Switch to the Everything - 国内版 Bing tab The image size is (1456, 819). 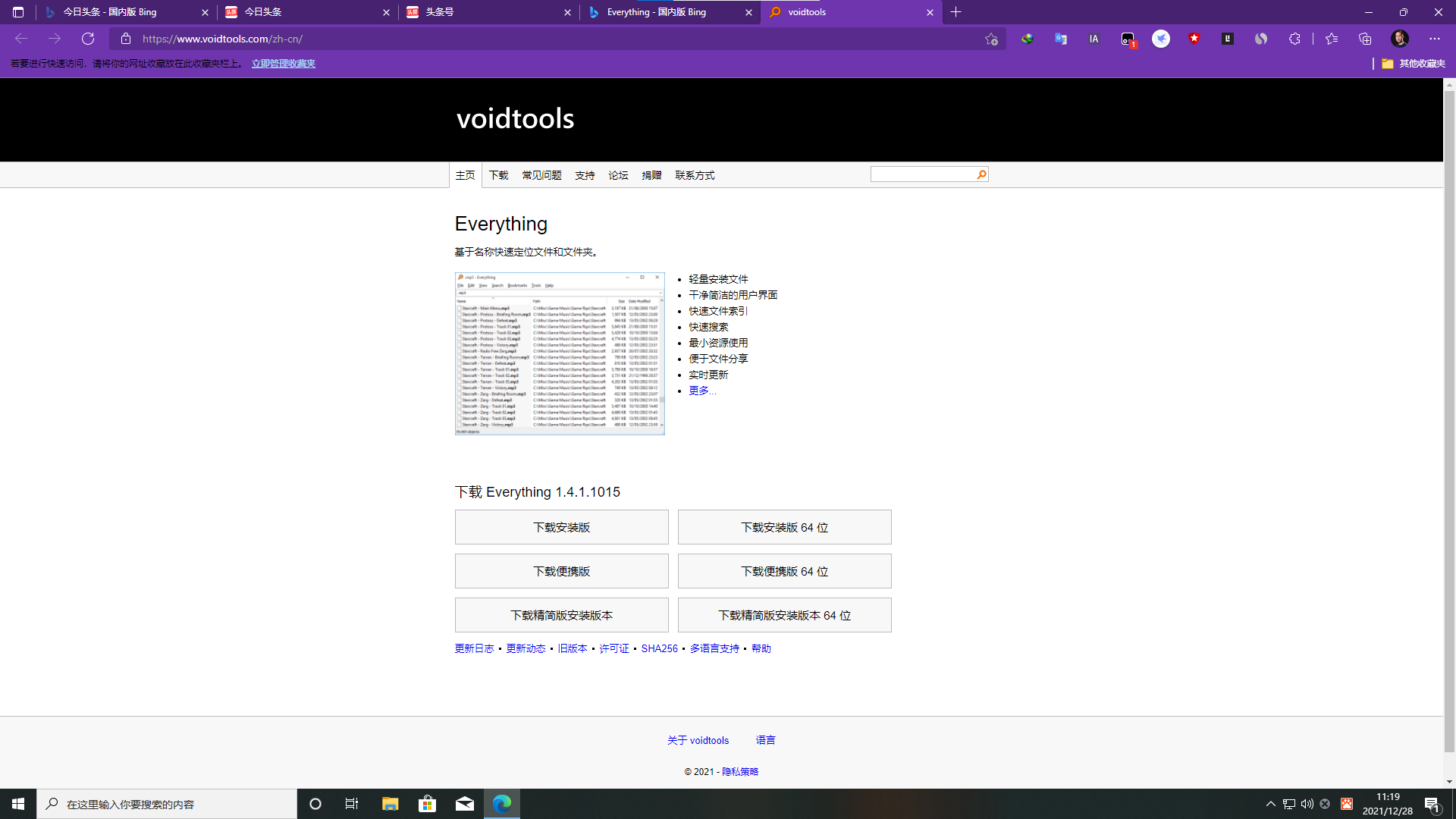tap(670, 12)
